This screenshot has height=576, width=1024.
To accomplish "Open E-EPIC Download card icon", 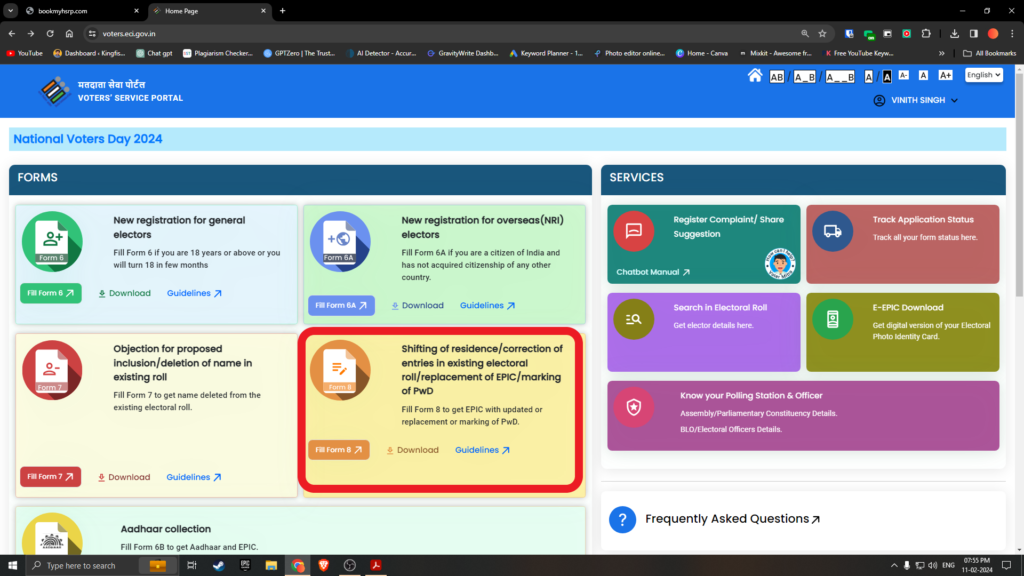I will point(833,319).
